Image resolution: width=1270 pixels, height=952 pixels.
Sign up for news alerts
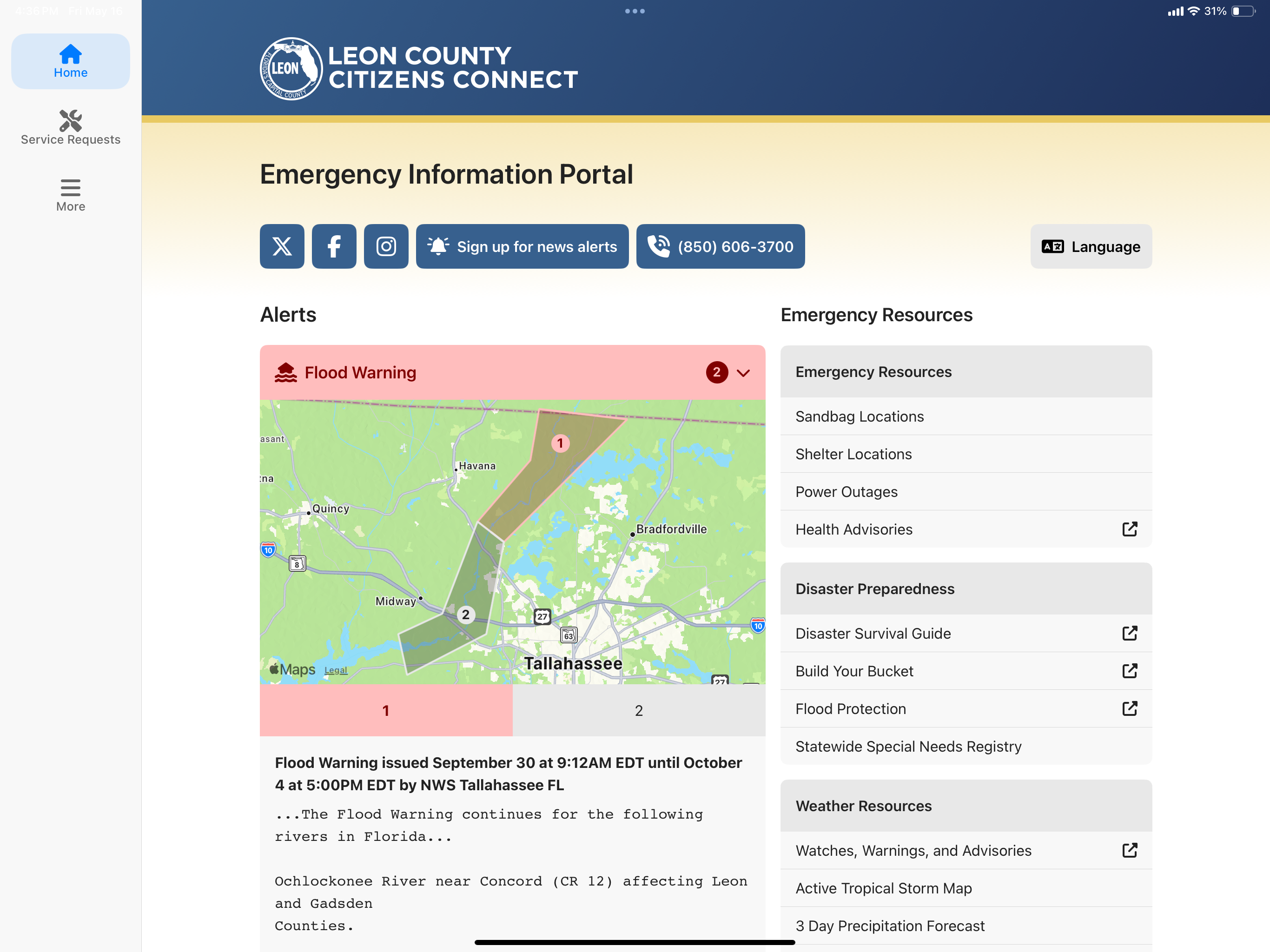point(523,246)
